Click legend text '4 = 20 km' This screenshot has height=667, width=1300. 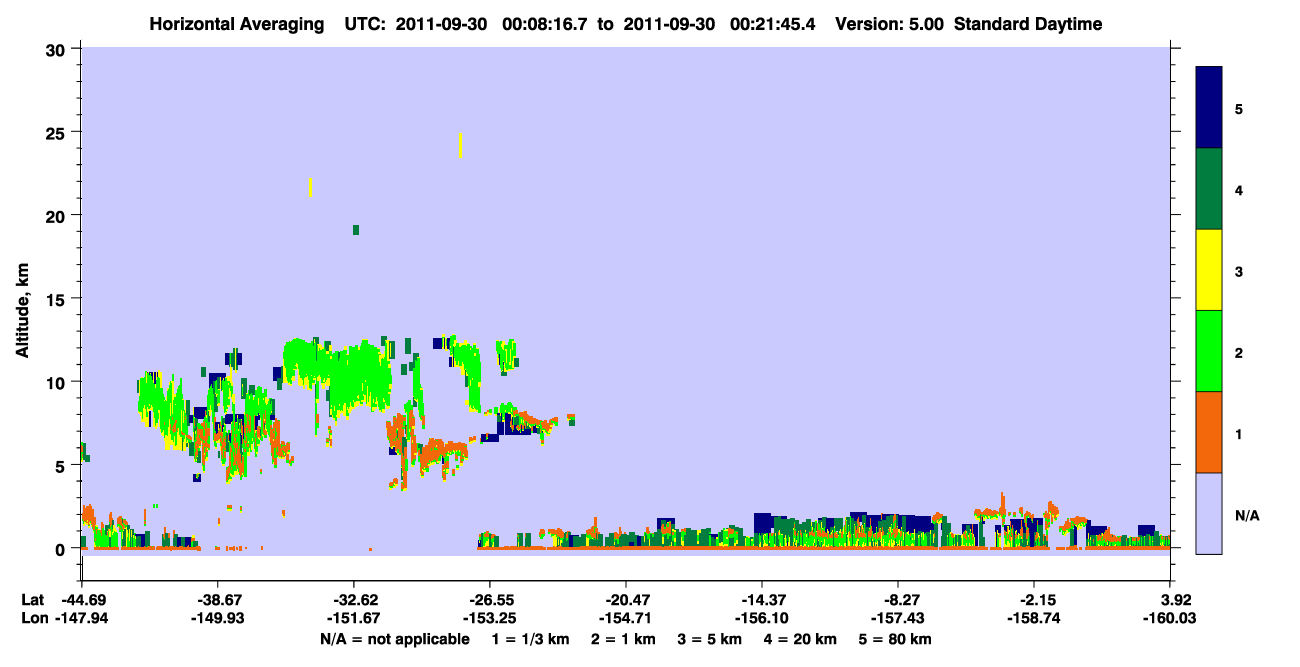[x=802, y=639]
